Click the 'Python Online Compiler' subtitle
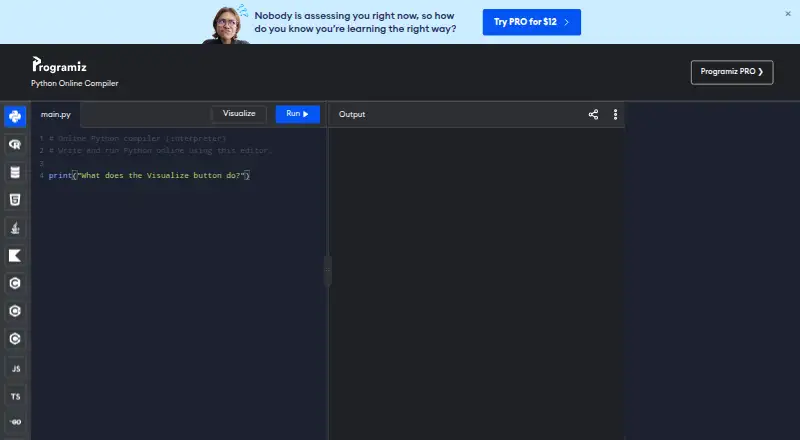Image resolution: width=800 pixels, height=440 pixels. pos(74,83)
